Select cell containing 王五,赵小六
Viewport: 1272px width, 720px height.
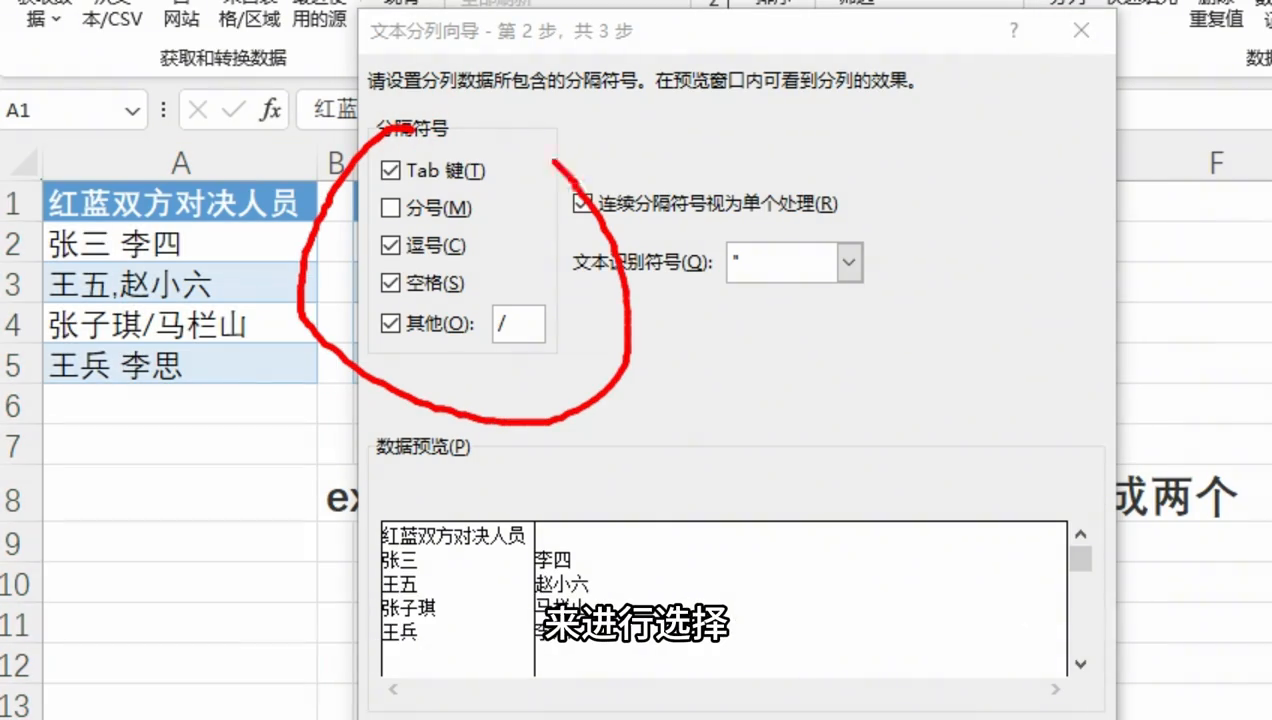[x=180, y=284]
